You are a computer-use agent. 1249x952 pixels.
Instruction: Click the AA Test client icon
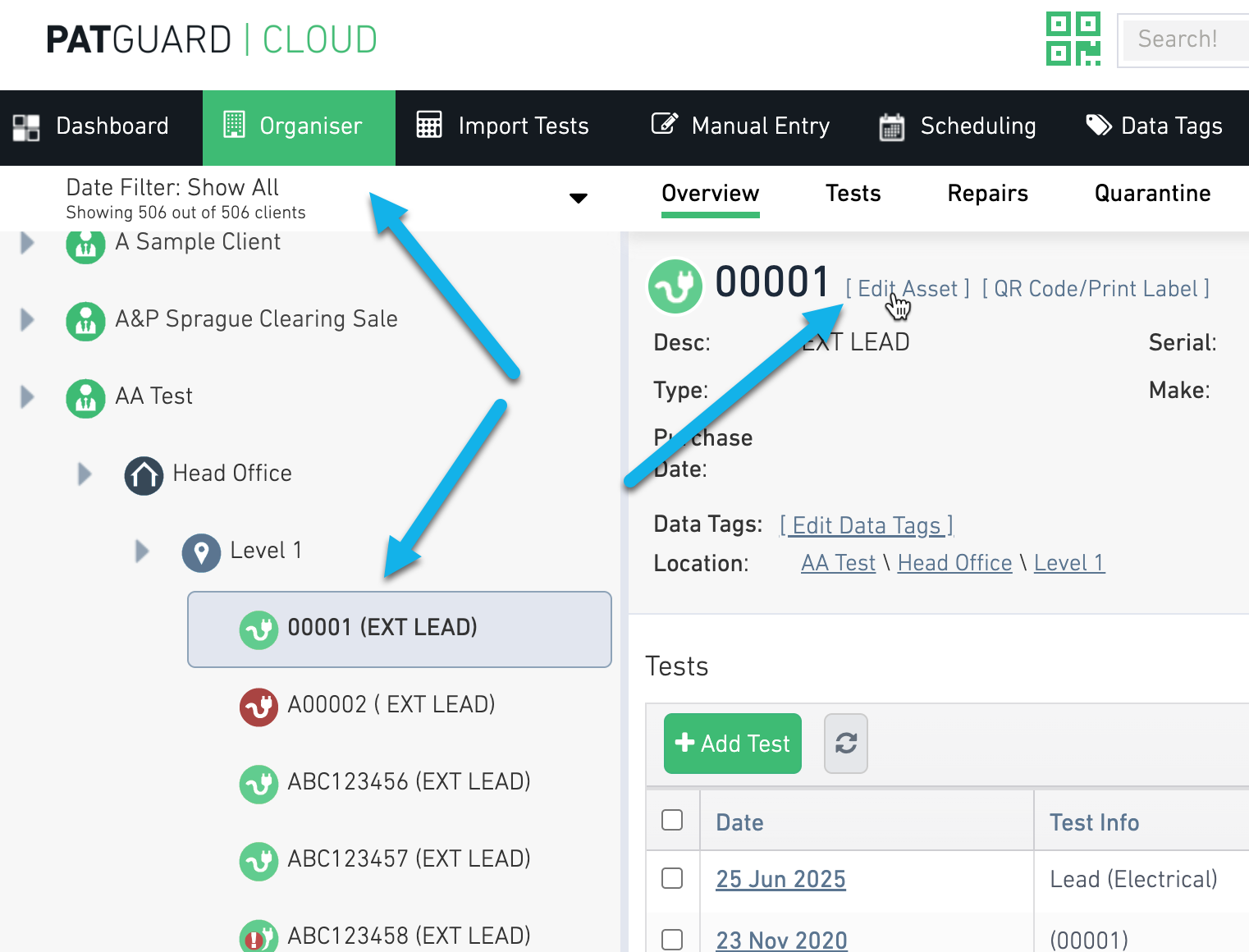tap(85, 399)
